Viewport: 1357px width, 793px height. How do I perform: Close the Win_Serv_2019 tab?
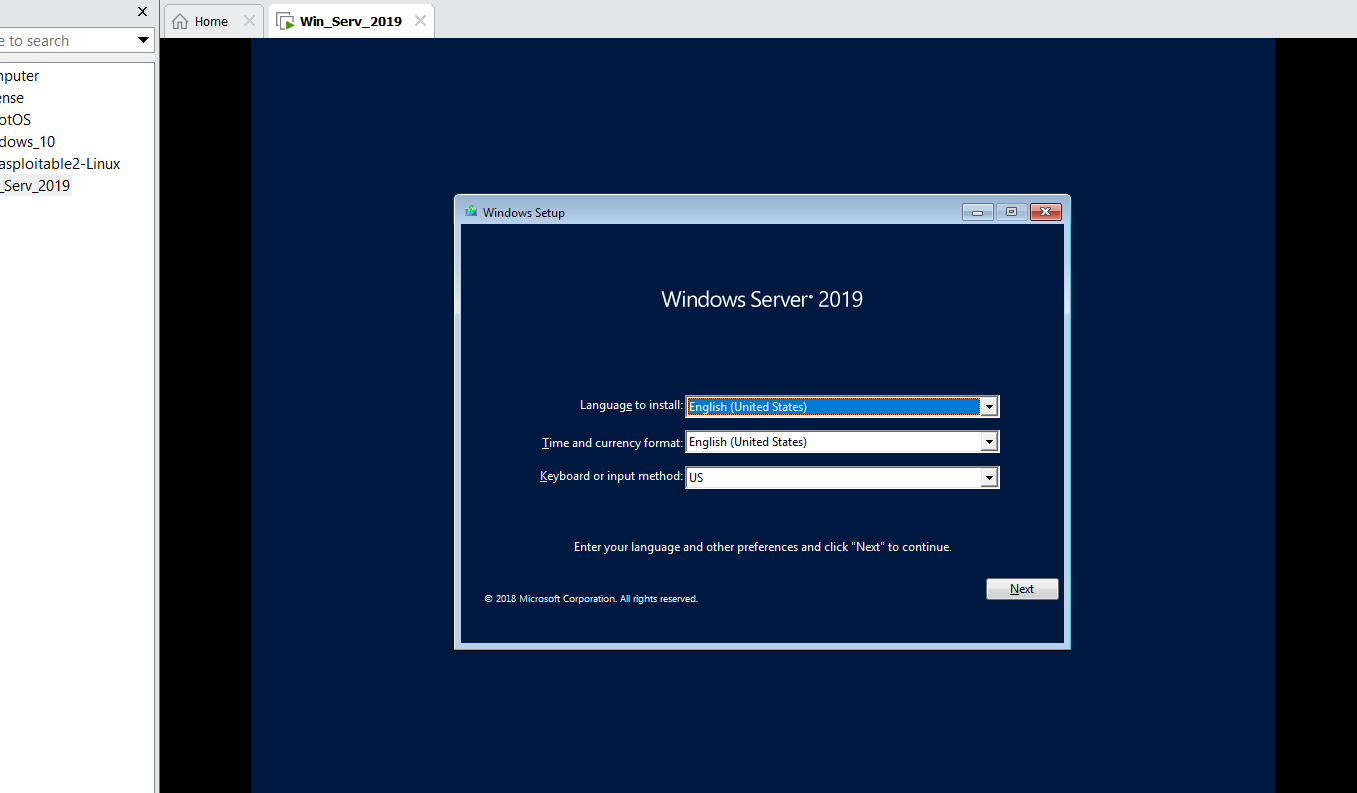(420, 21)
